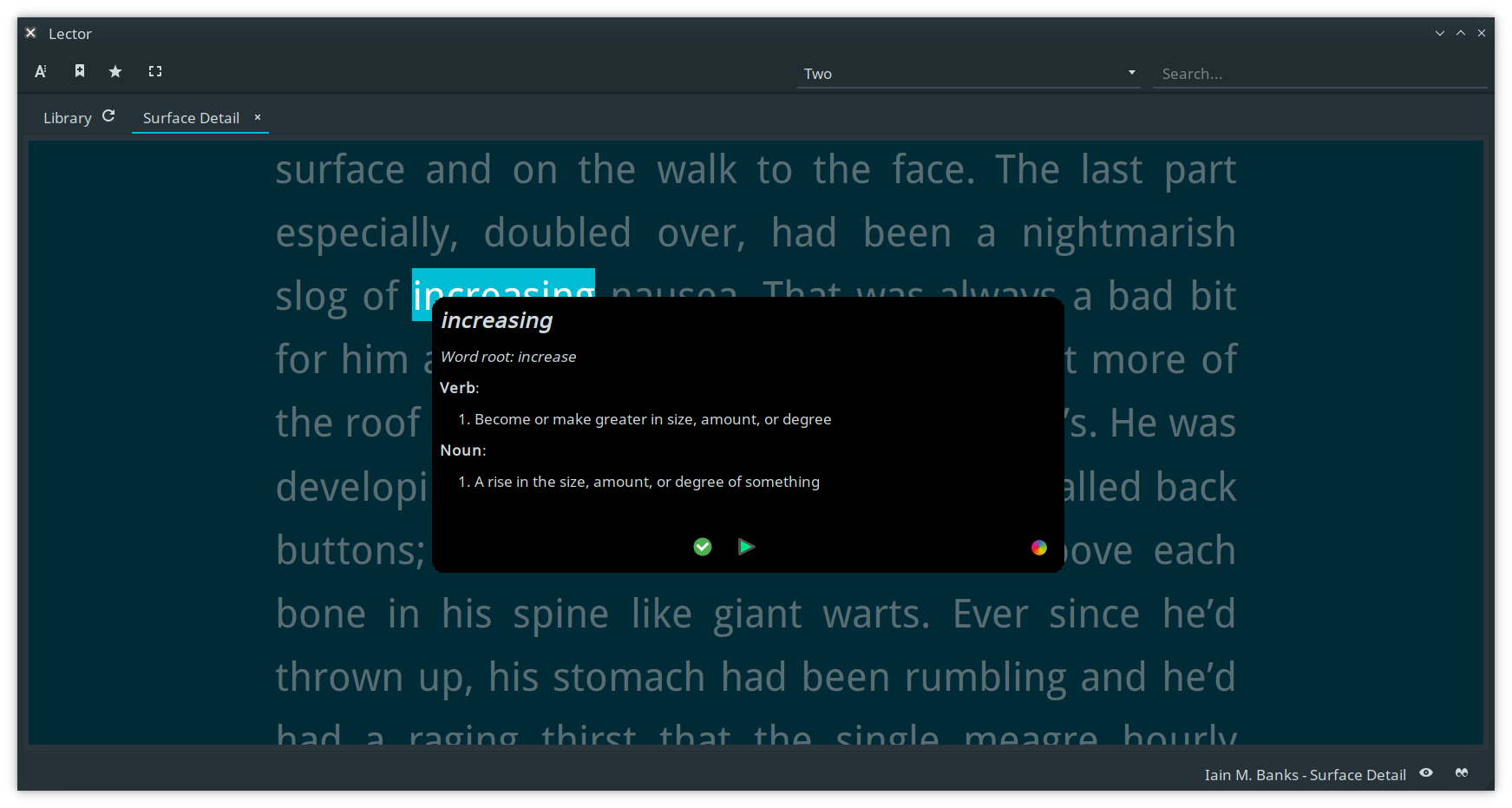Image resolution: width=1512 pixels, height=808 pixels.
Task: Switch to the Library tab
Action: 68,118
